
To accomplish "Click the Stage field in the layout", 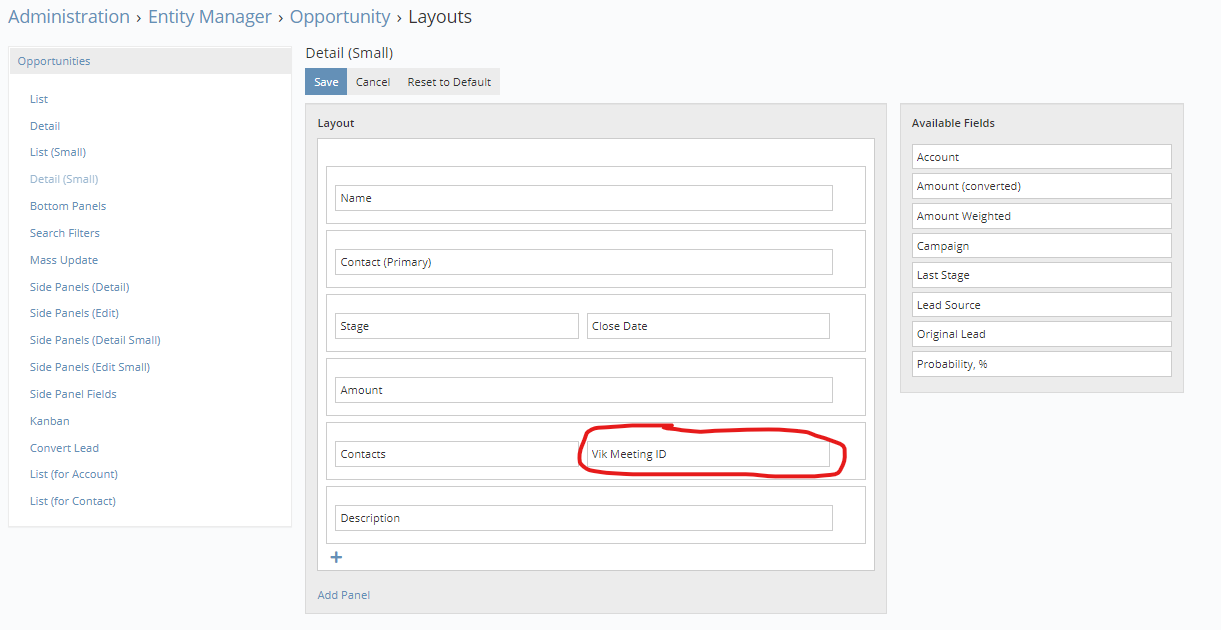I will (456, 325).
